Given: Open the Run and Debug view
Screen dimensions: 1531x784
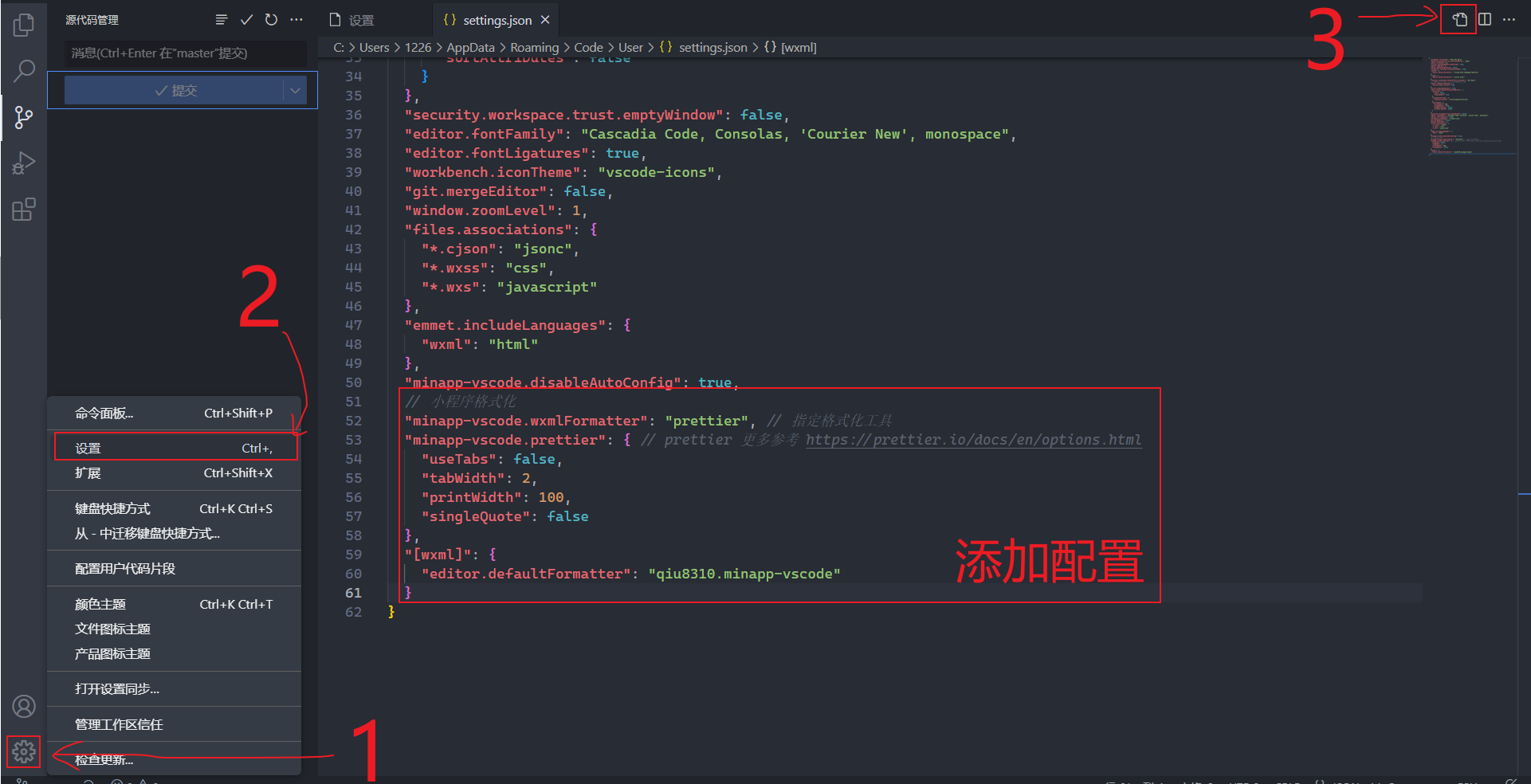Looking at the screenshot, I should pos(24,163).
